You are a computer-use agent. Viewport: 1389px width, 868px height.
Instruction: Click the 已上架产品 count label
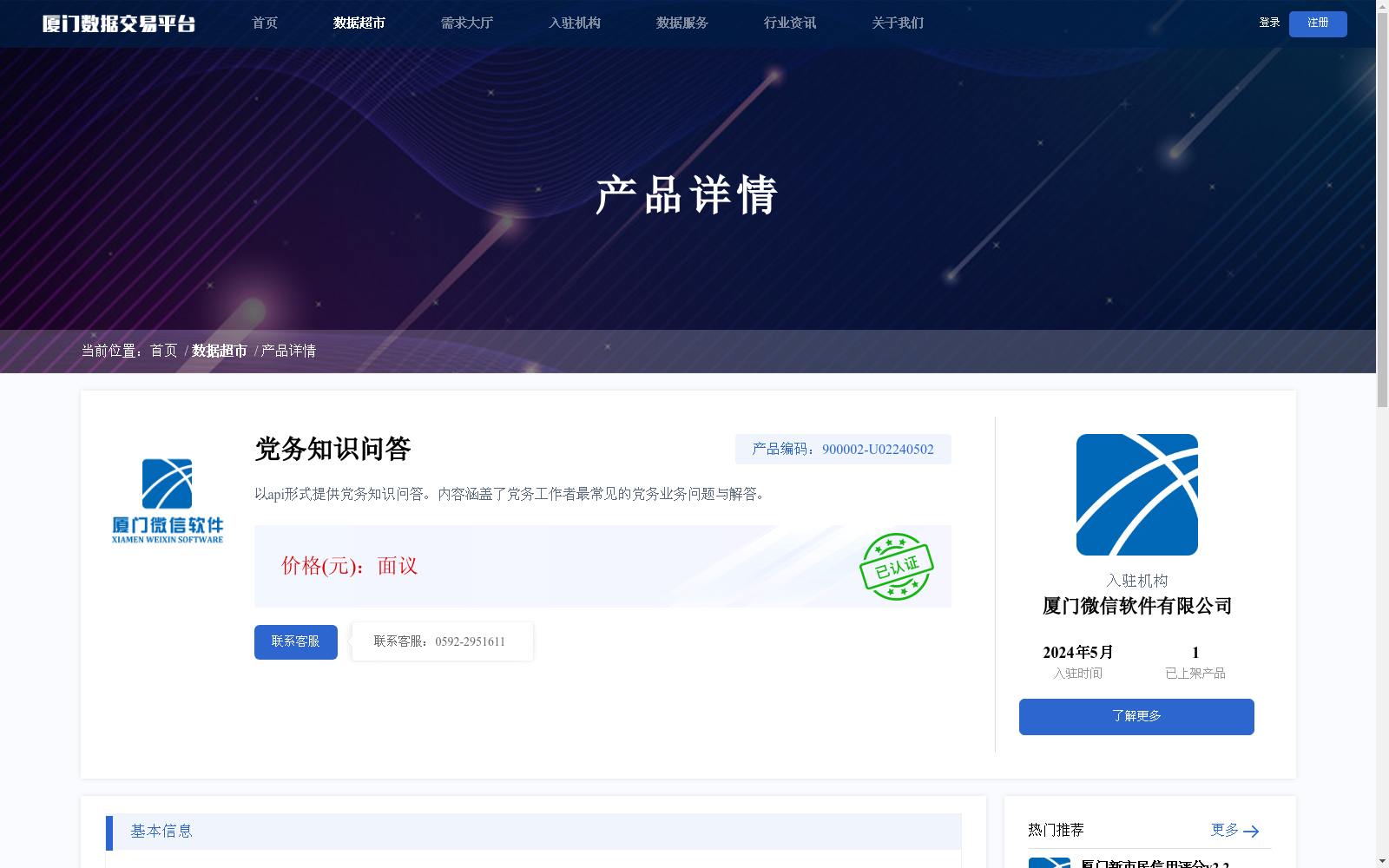[1195, 674]
